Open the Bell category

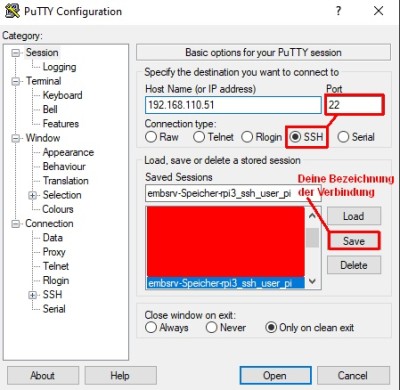click(50, 109)
